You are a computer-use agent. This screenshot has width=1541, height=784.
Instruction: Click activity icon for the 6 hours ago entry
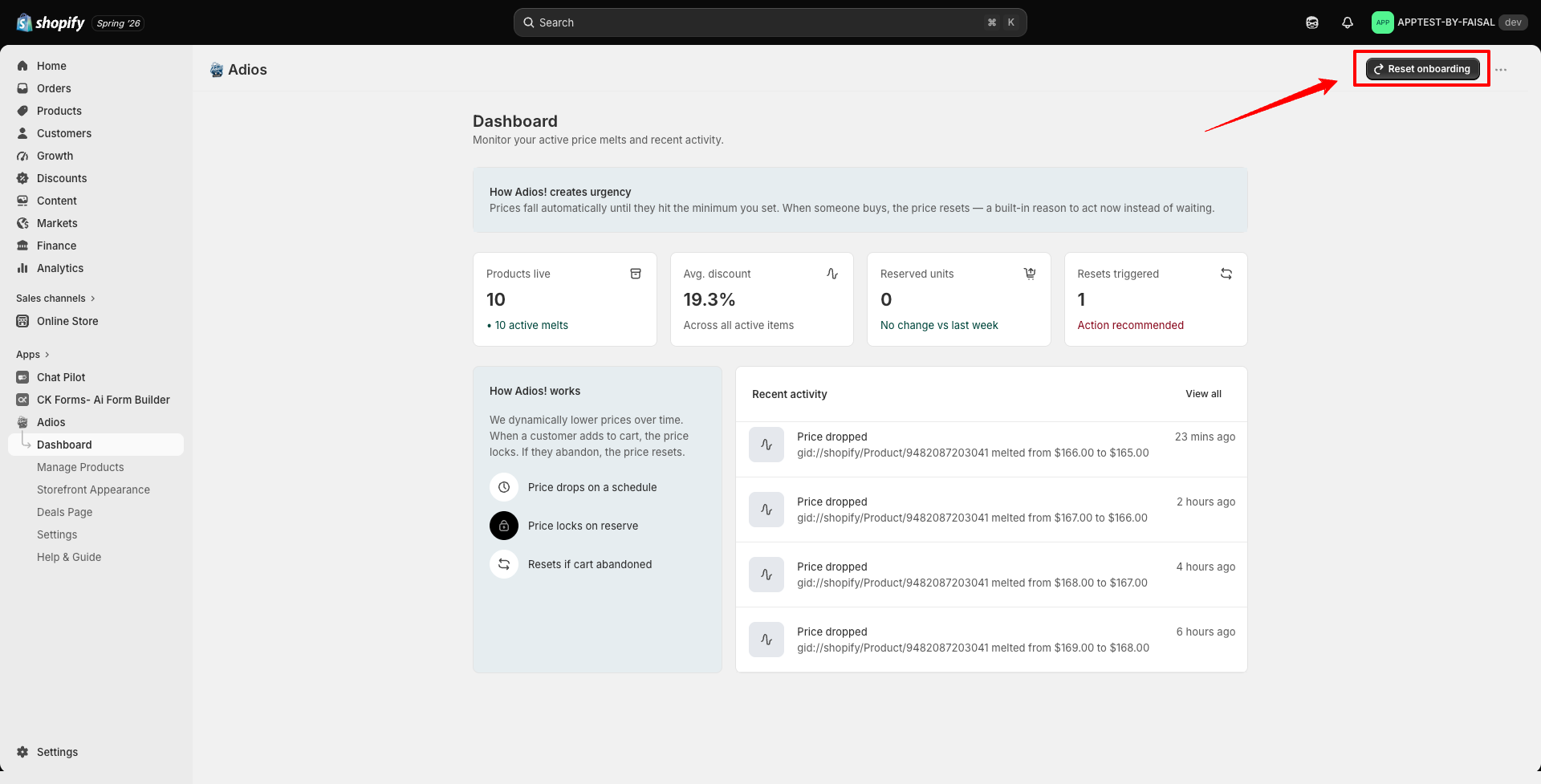point(766,640)
